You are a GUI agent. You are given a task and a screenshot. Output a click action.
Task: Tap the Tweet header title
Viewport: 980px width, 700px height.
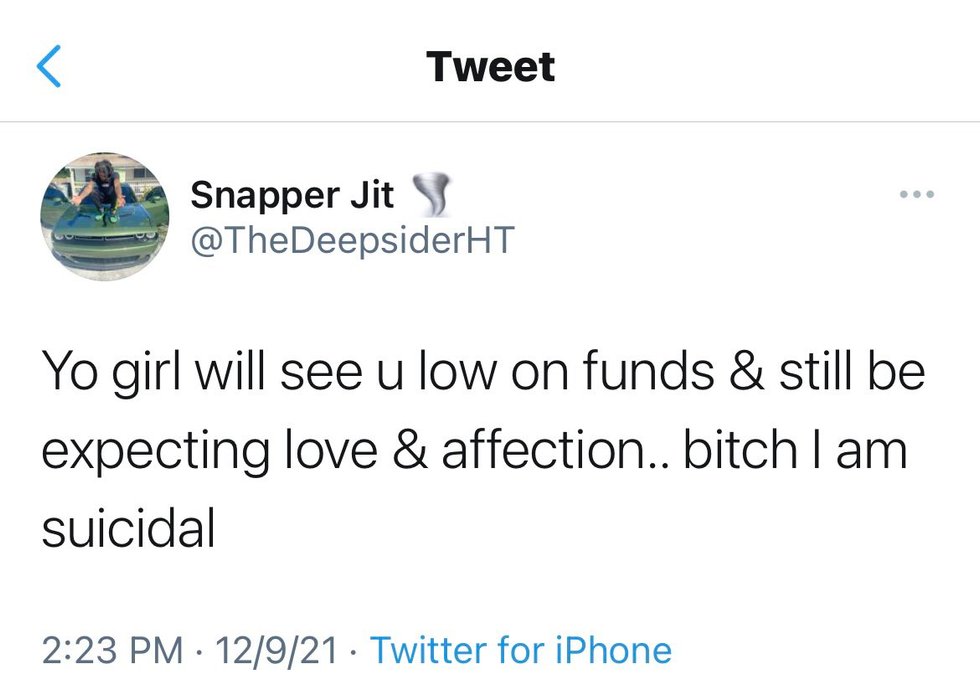point(490,67)
